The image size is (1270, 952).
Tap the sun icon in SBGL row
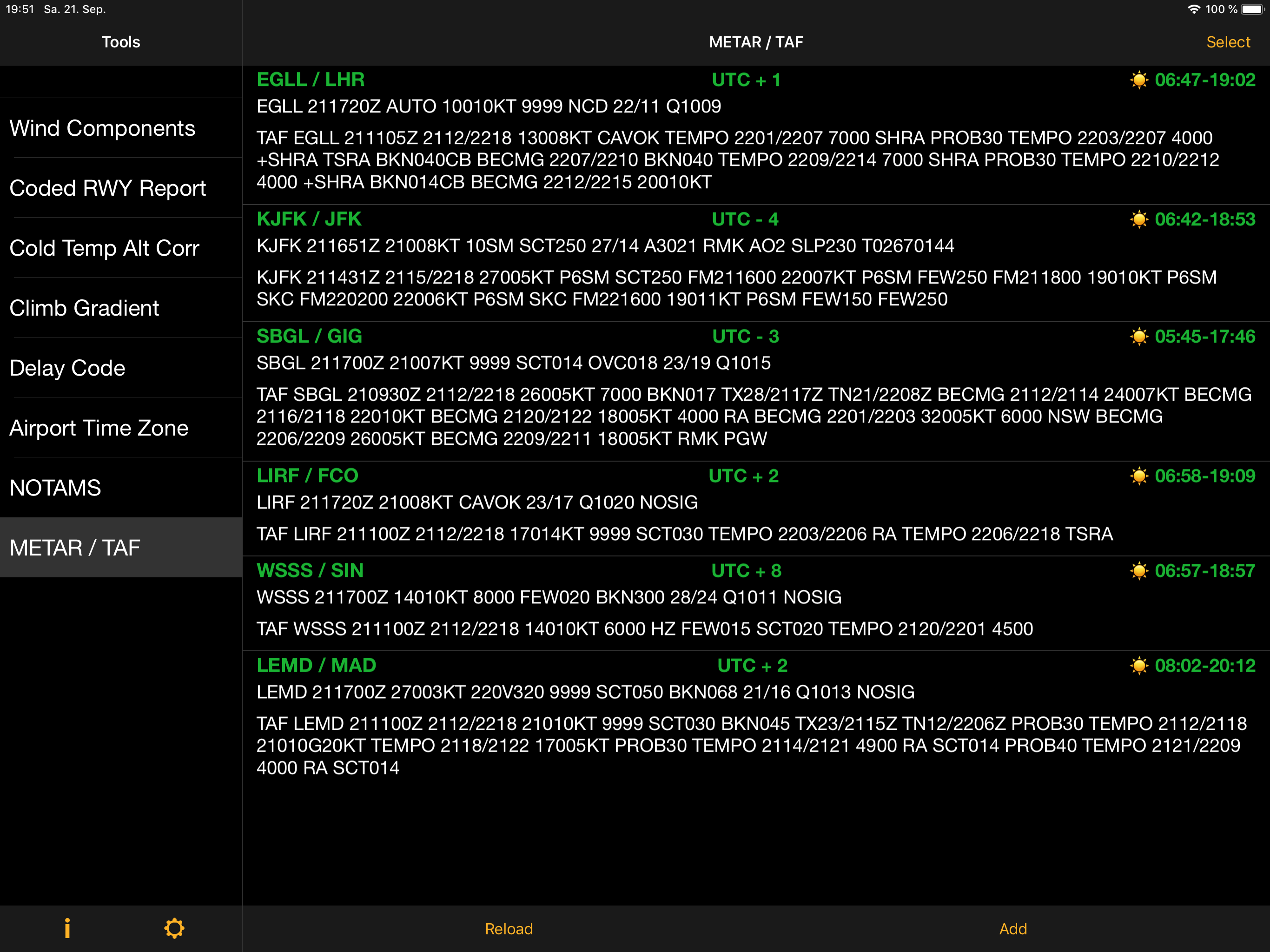1138,337
